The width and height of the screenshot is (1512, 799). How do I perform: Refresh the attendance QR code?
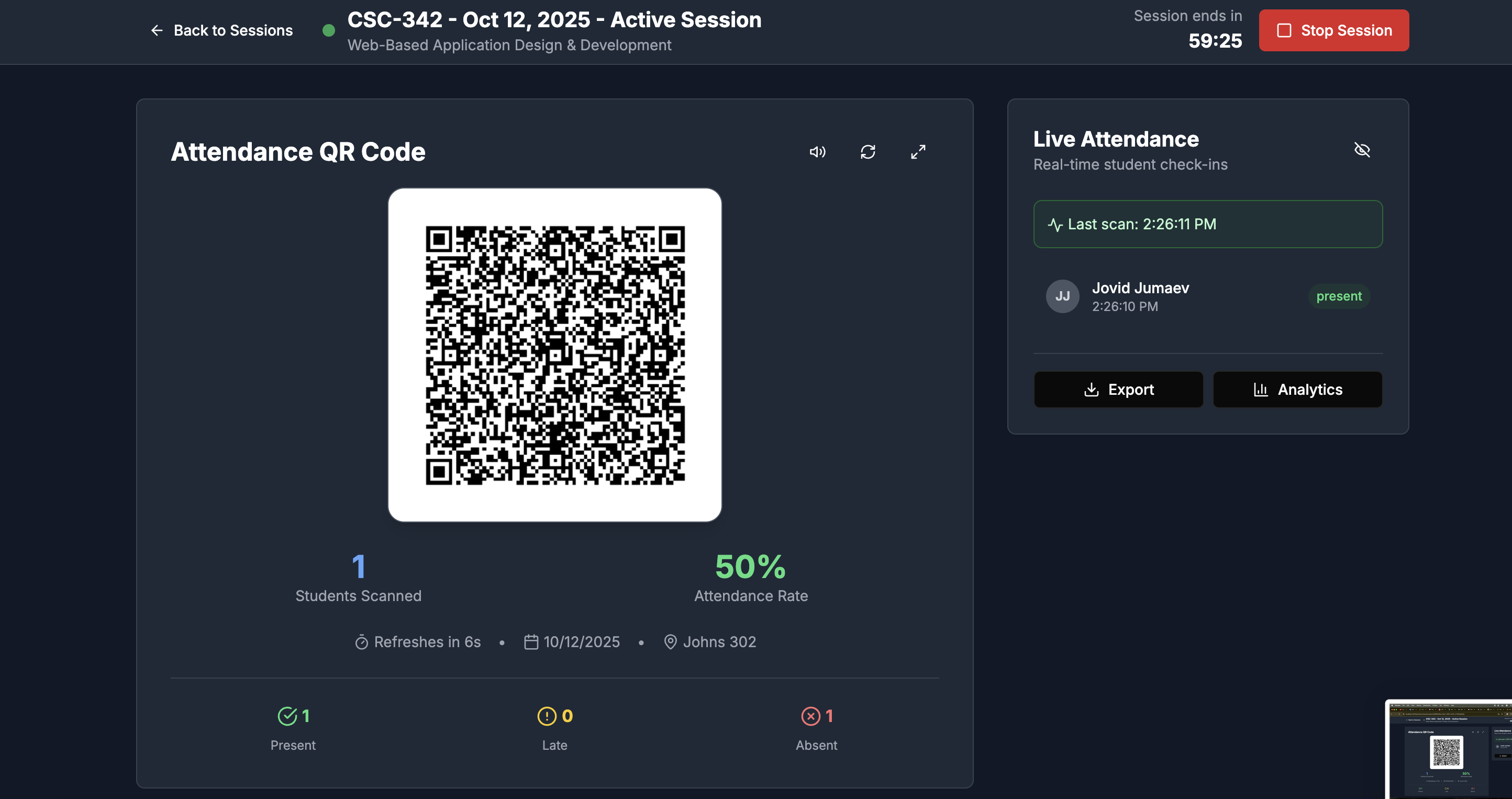tap(868, 152)
